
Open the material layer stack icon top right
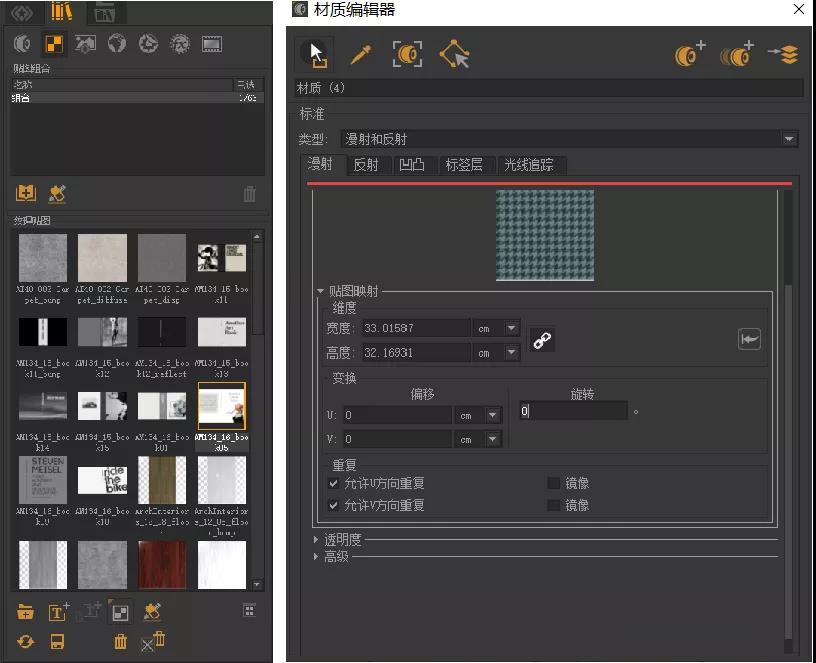[x=787, y=55]
